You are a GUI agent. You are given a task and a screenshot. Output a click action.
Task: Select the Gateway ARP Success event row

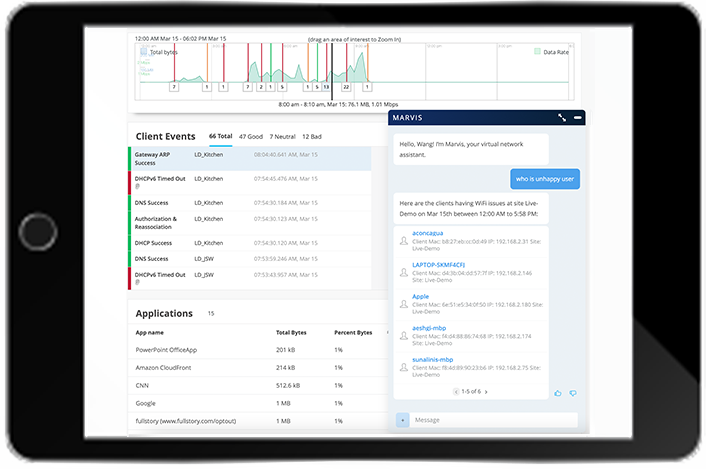pyautogui.click(x=248, y=159)
